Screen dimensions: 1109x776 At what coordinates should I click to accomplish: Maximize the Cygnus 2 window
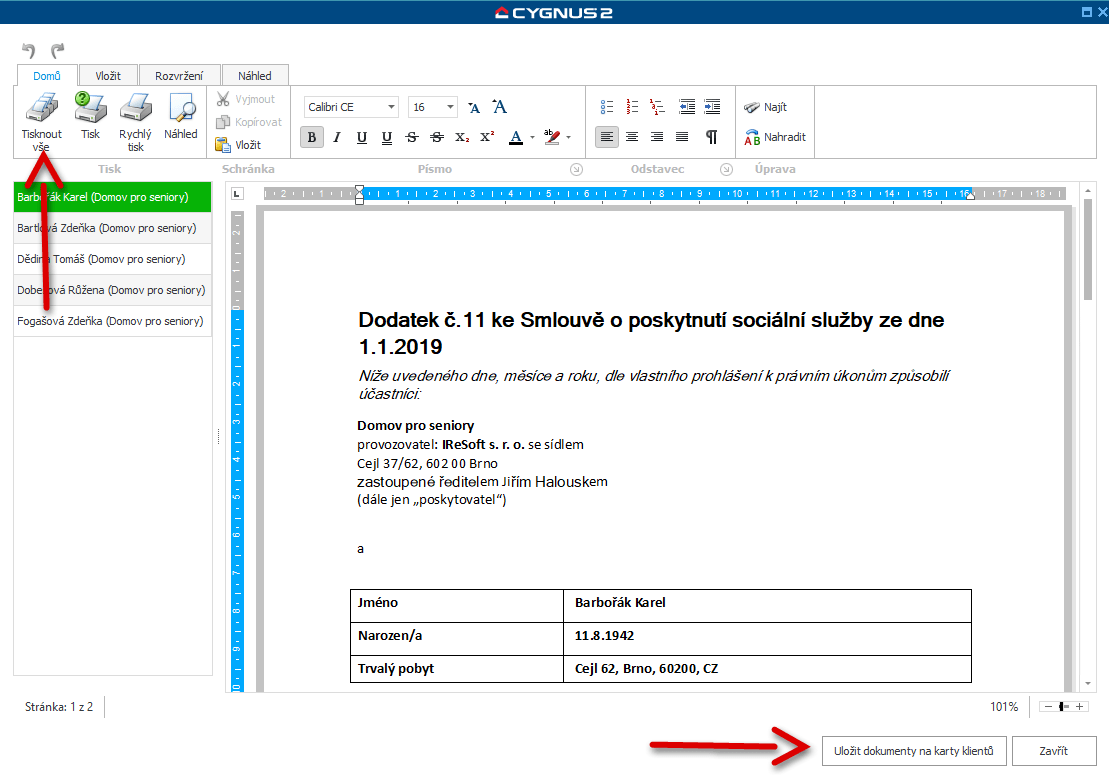pos(1086,12)
